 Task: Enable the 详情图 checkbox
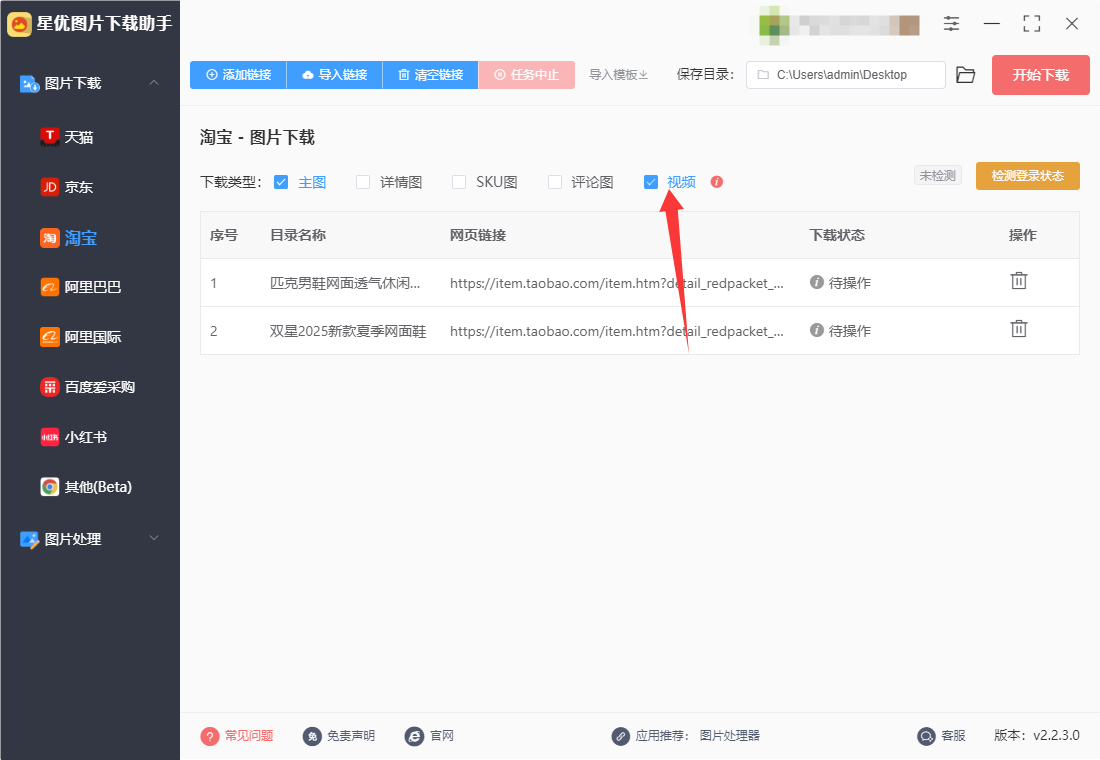coord(363,182)
